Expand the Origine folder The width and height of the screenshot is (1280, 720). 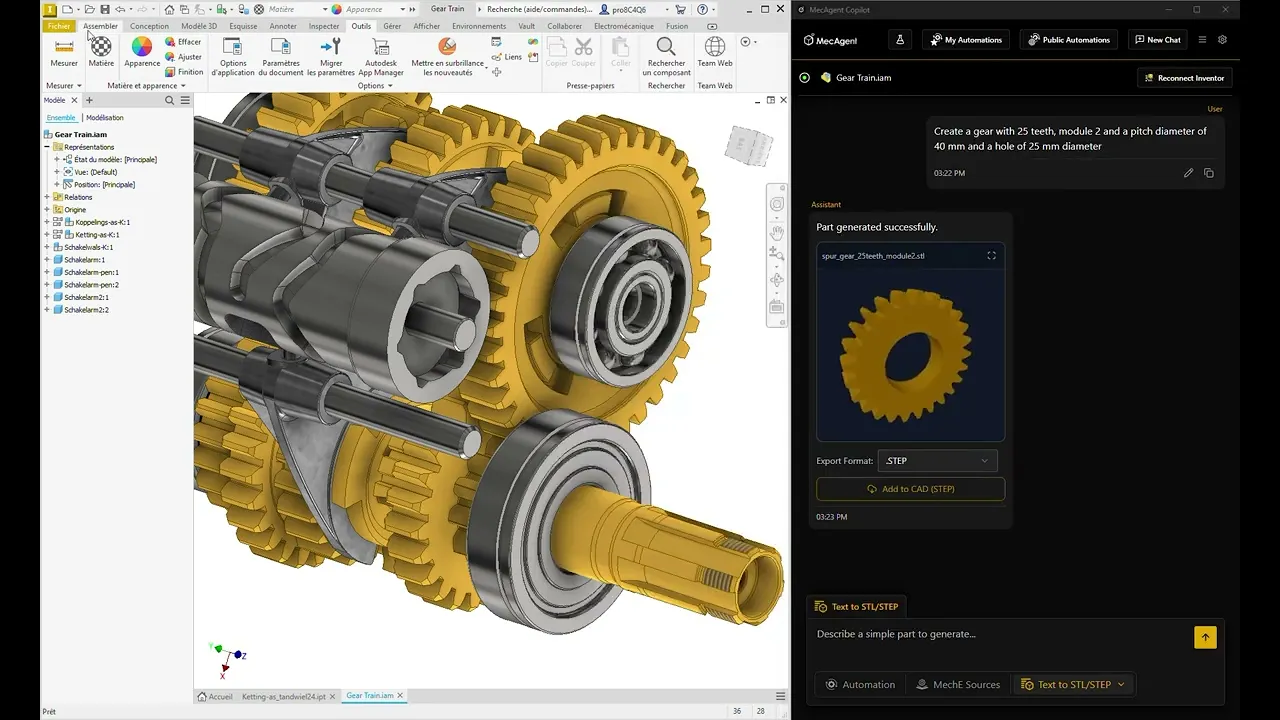click(47, 209)
